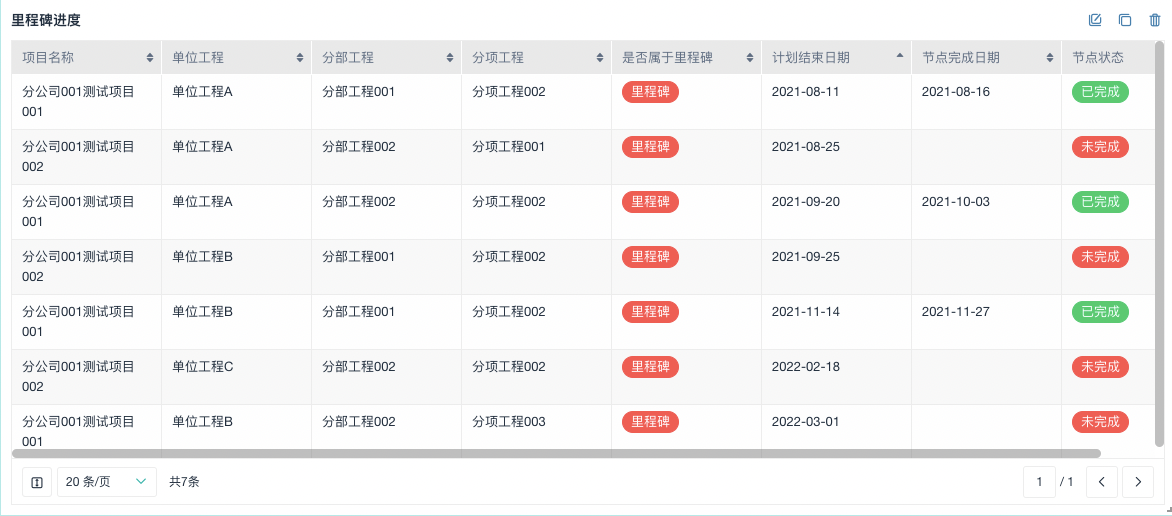Click the page number input field
1172x516 pixels.
pyautogui.click(x=1039, y=482)
